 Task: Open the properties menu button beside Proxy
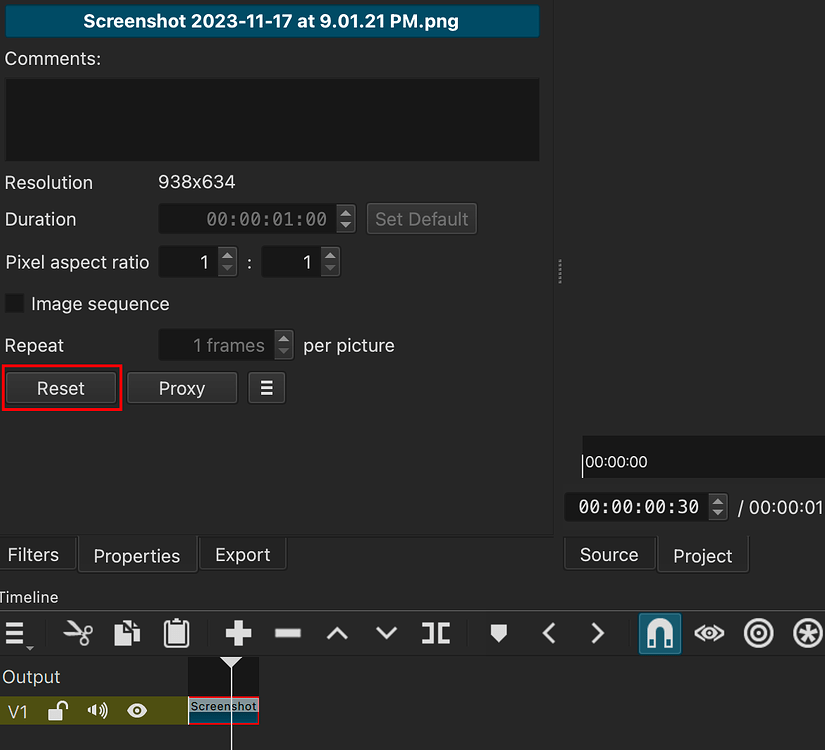(x=267, y=388)
